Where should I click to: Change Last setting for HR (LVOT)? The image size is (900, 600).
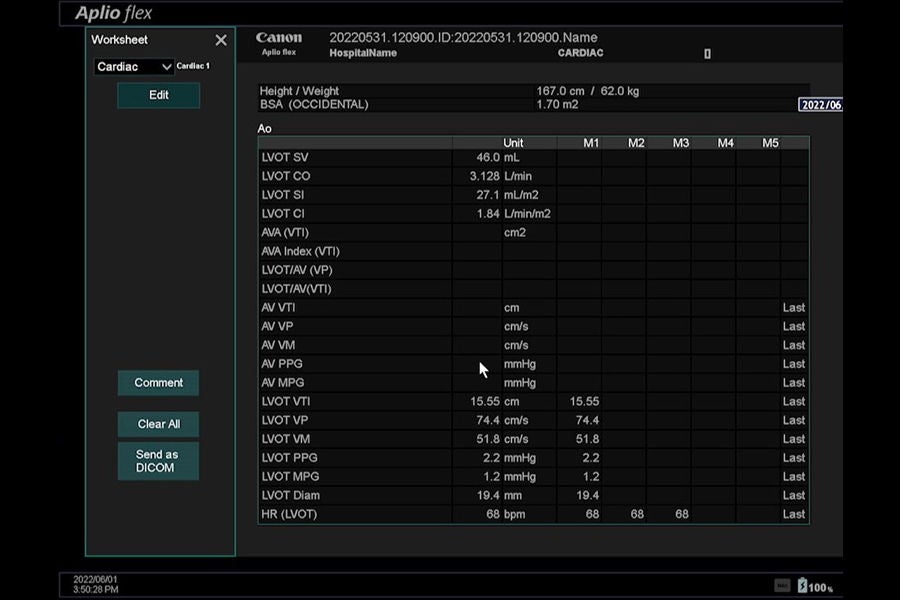coord(794,514)
